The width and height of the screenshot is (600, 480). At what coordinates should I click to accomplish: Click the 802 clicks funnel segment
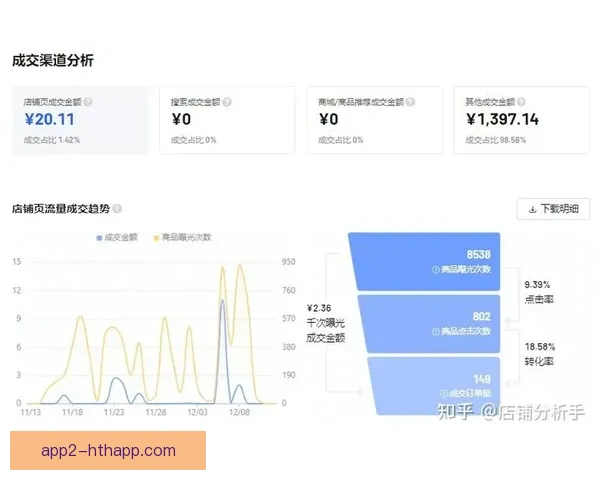(x=430, y=324)
